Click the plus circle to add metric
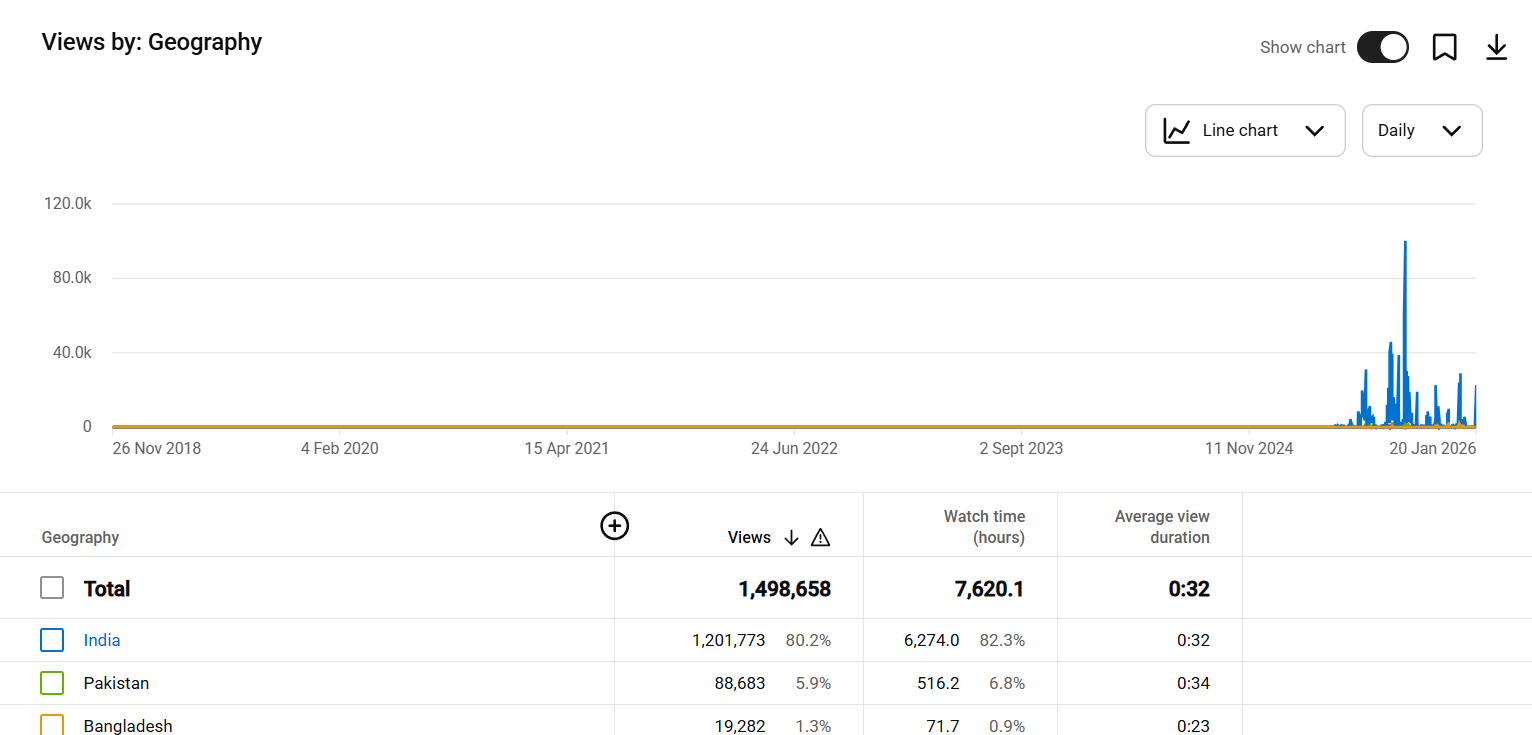Viewport: 1532px width, 735px height. tap(614, 525)
